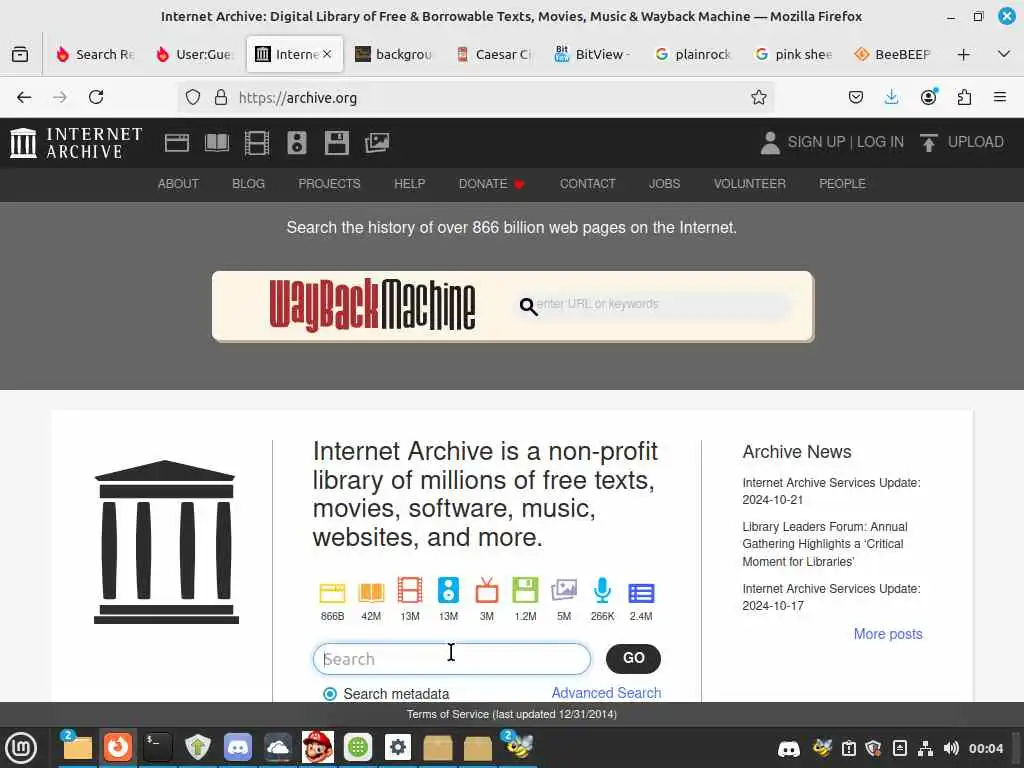
Task: Open Services Update 2024-10-21 news link
Action: tap(831, 491)
